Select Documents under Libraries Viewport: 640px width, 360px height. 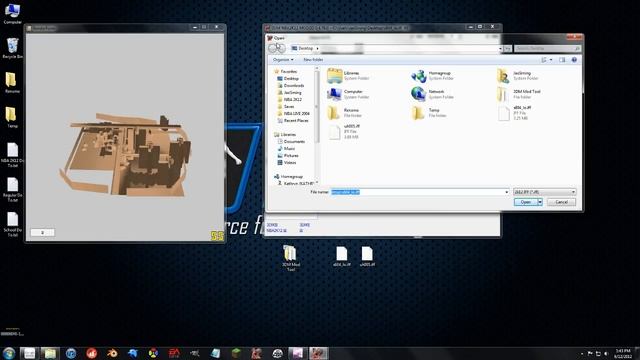coord(291,142)
